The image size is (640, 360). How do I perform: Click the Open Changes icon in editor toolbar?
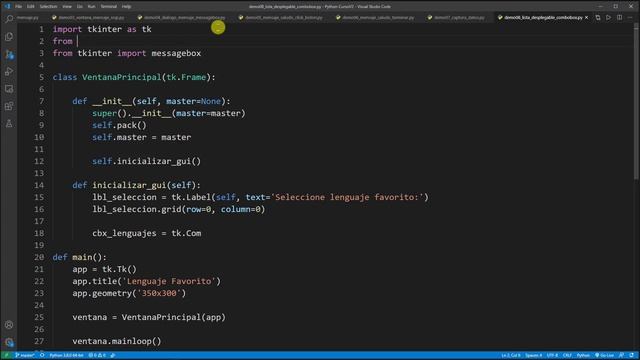(598, 18)
